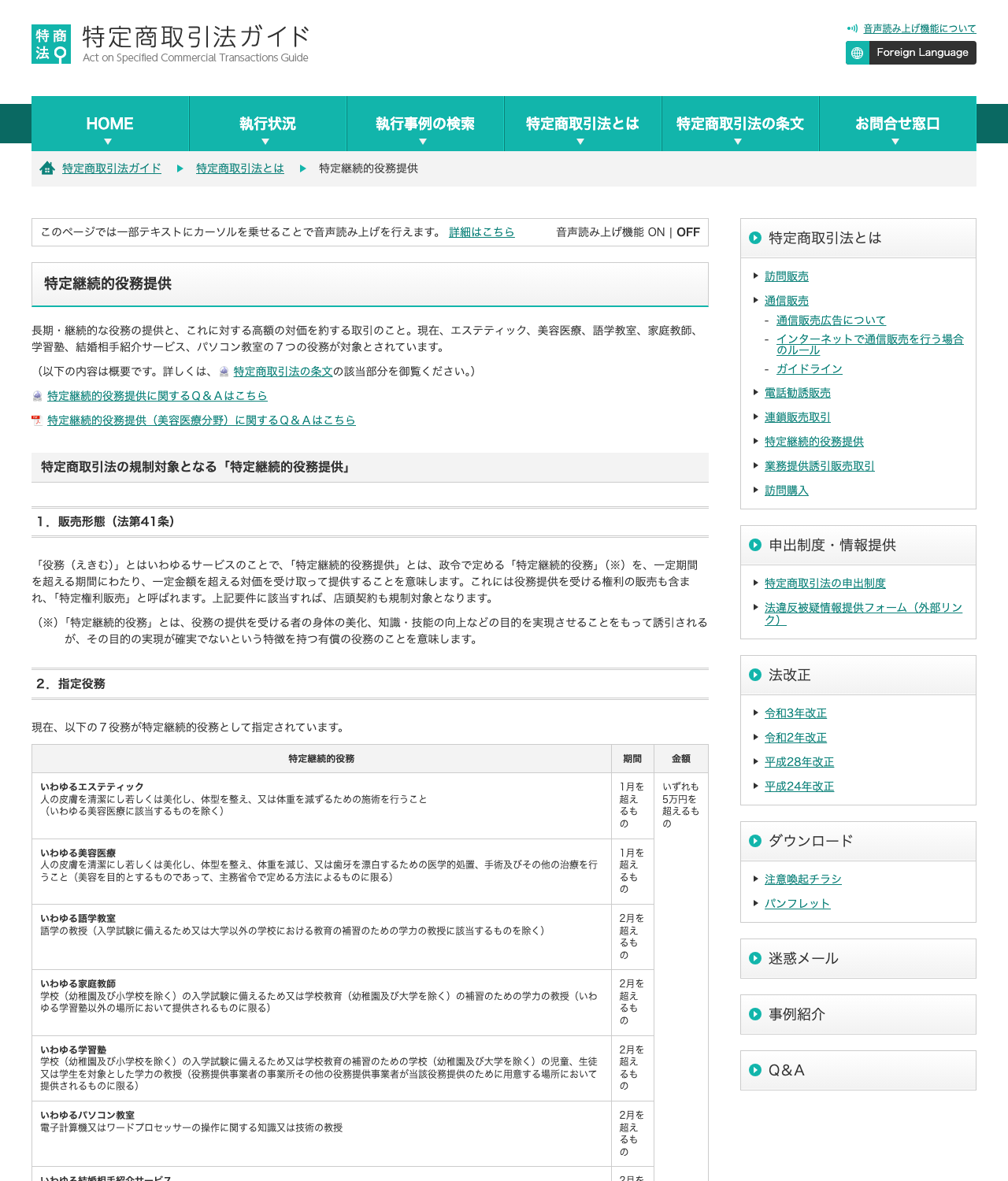Open the パンフレット download link
The width and height of the screenshot is (1008, 1181).
(798, 904)
